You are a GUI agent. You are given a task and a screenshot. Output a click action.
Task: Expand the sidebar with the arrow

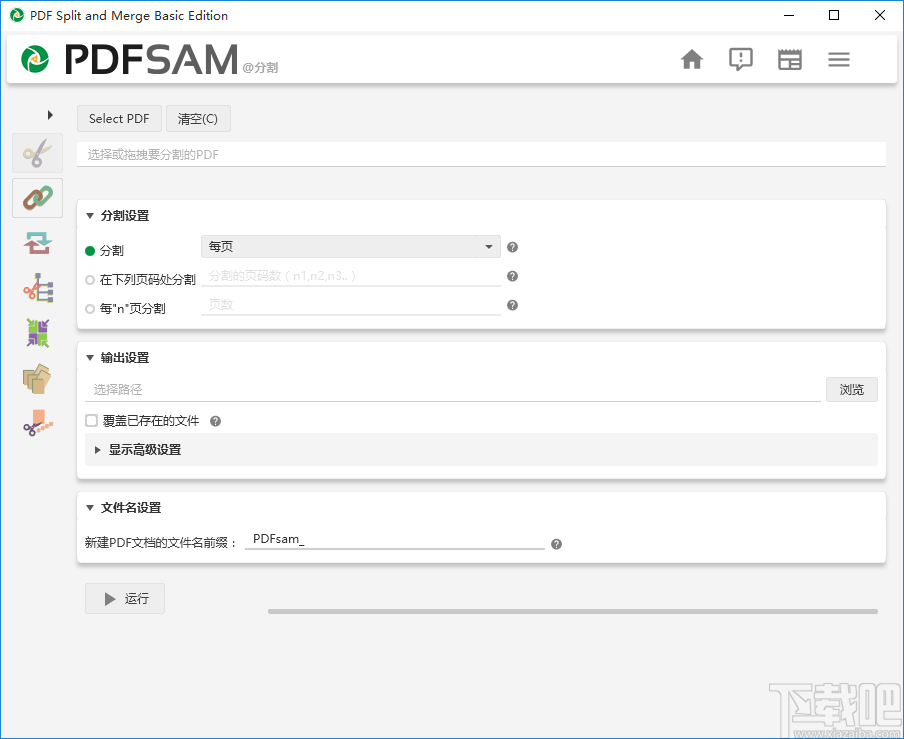[x=50, y=114]
